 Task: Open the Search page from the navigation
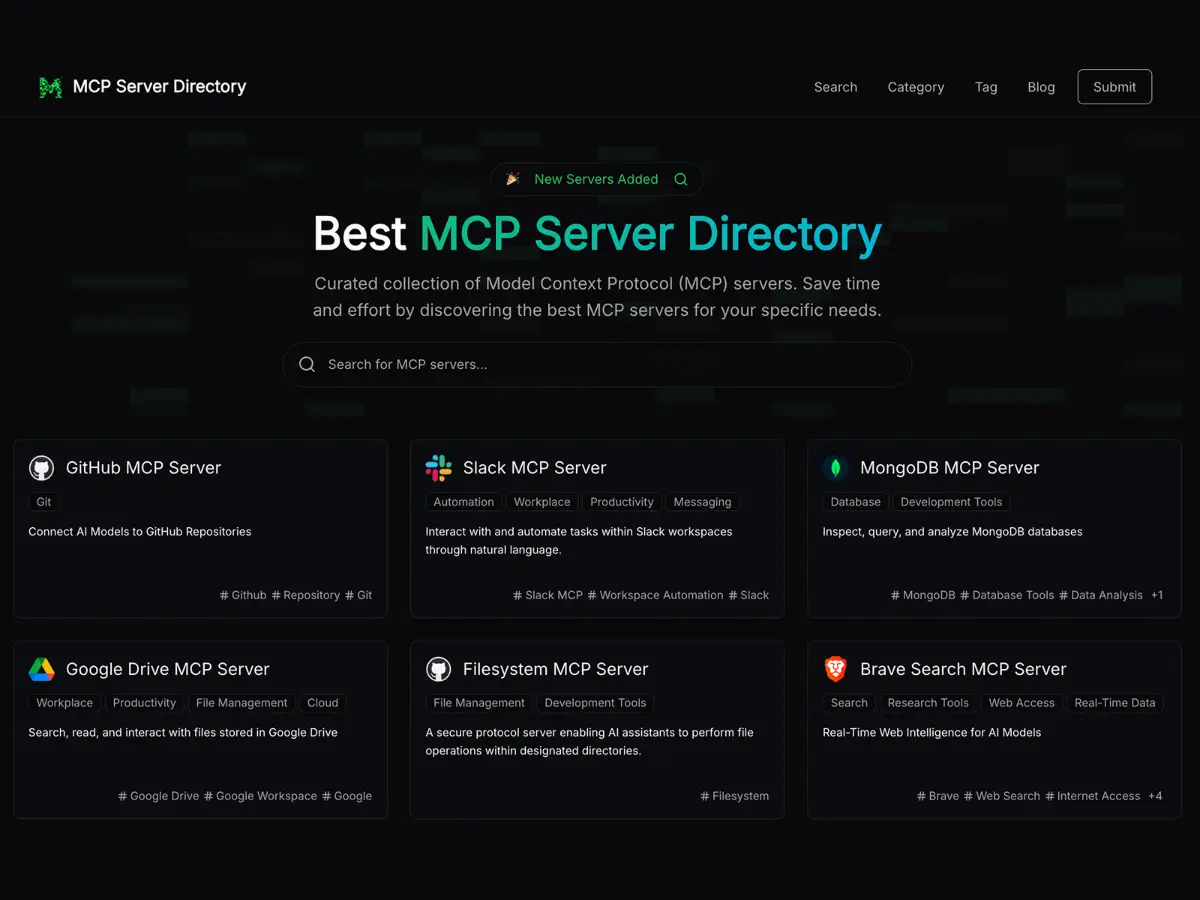836,87
